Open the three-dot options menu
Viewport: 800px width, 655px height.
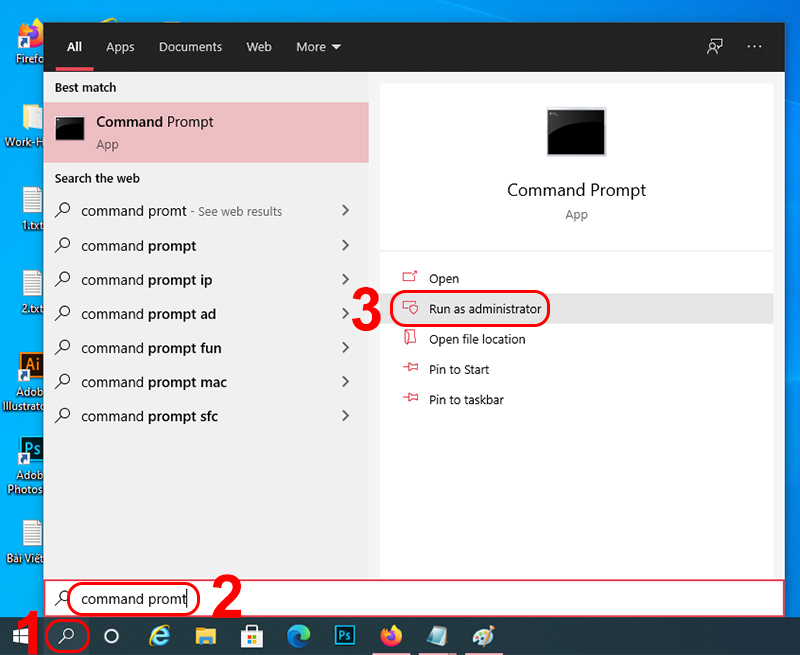tap(754, 47)
